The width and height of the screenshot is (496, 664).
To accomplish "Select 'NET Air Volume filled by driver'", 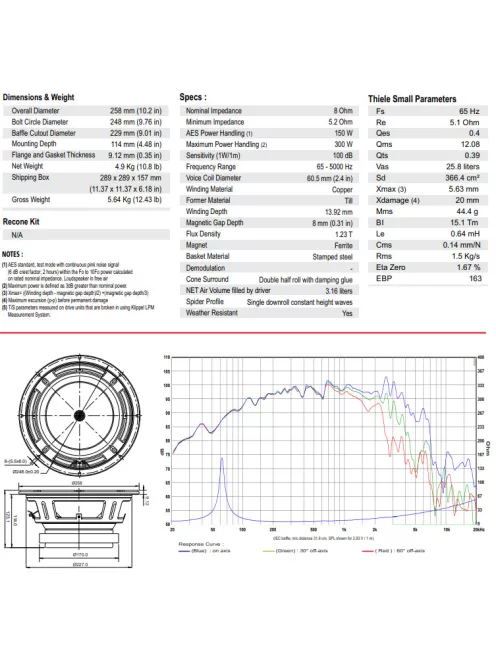I will point(228,290).
